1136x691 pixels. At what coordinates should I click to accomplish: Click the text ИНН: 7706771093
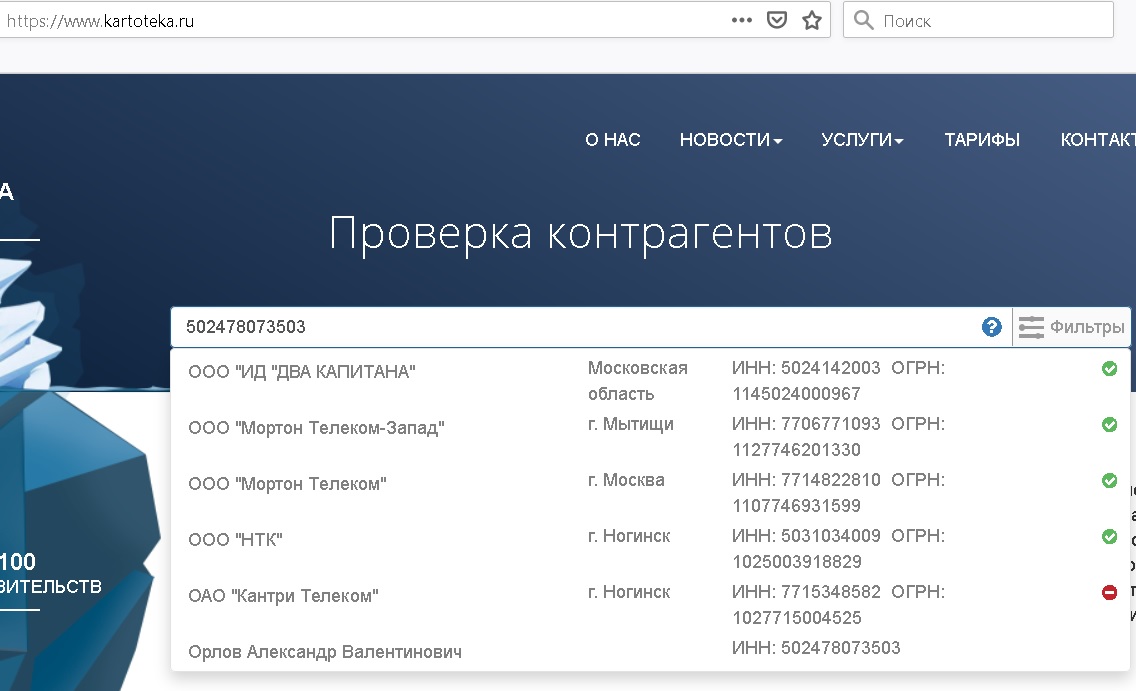pyautogui.click(x=806, y=424)
